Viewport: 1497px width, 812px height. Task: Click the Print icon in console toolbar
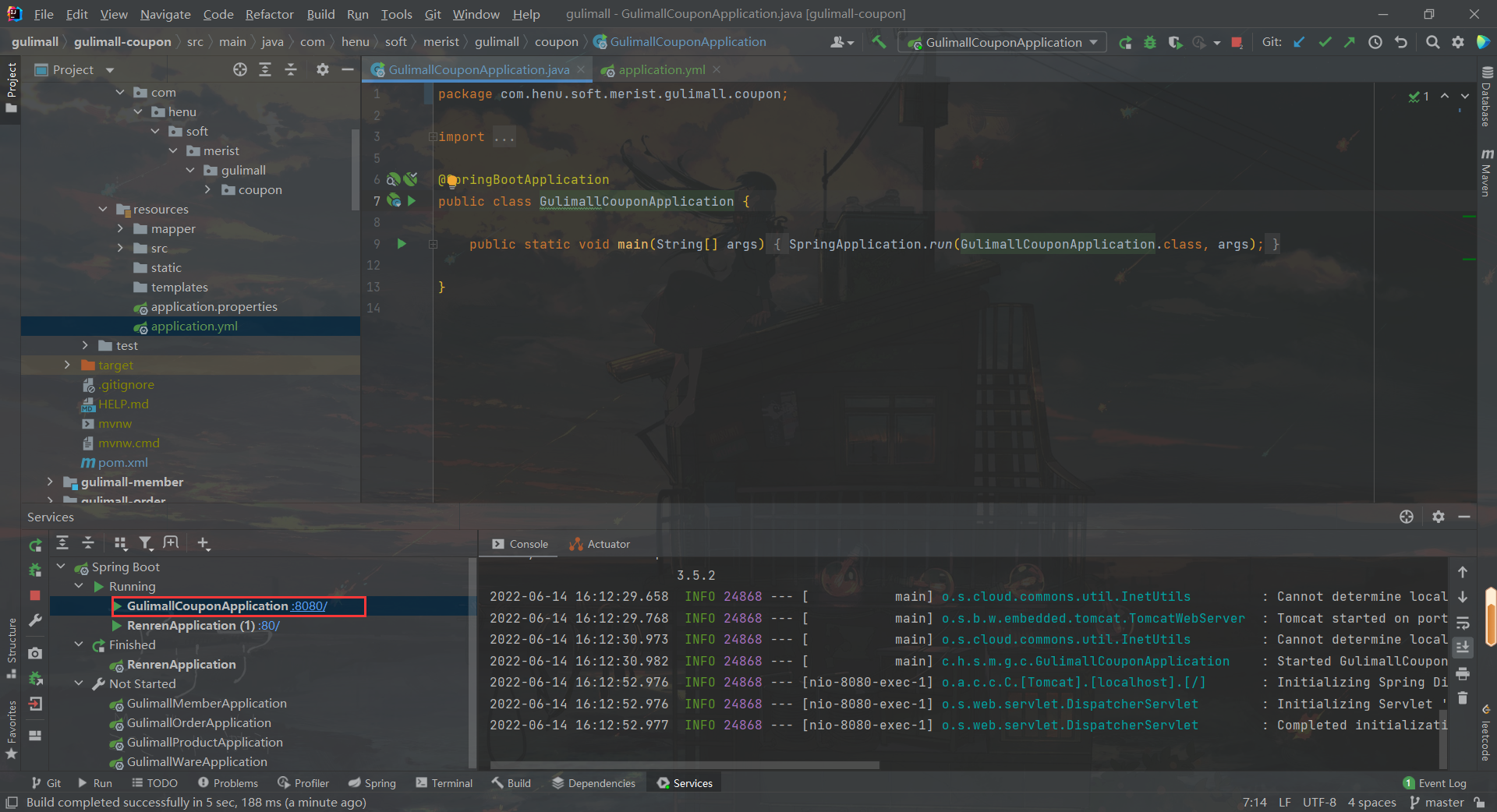[1463, 673]
